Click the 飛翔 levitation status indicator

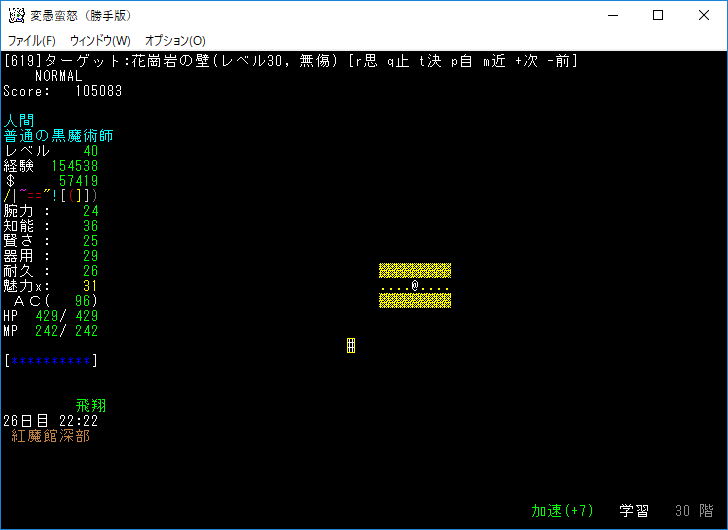pos(91,406)
